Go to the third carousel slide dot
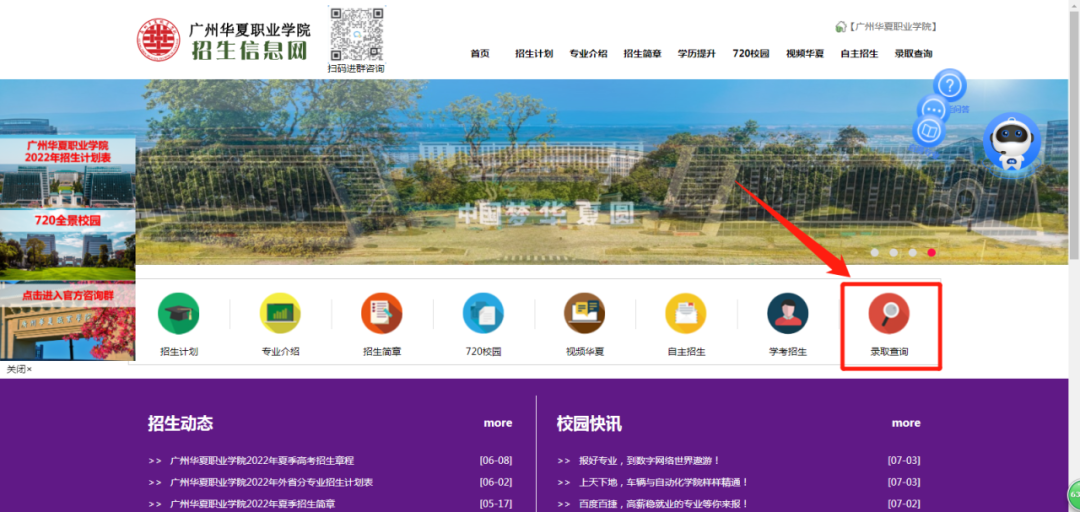Image resolution: width=1080 pixels, height=512 pixels. tap(913, 252)
